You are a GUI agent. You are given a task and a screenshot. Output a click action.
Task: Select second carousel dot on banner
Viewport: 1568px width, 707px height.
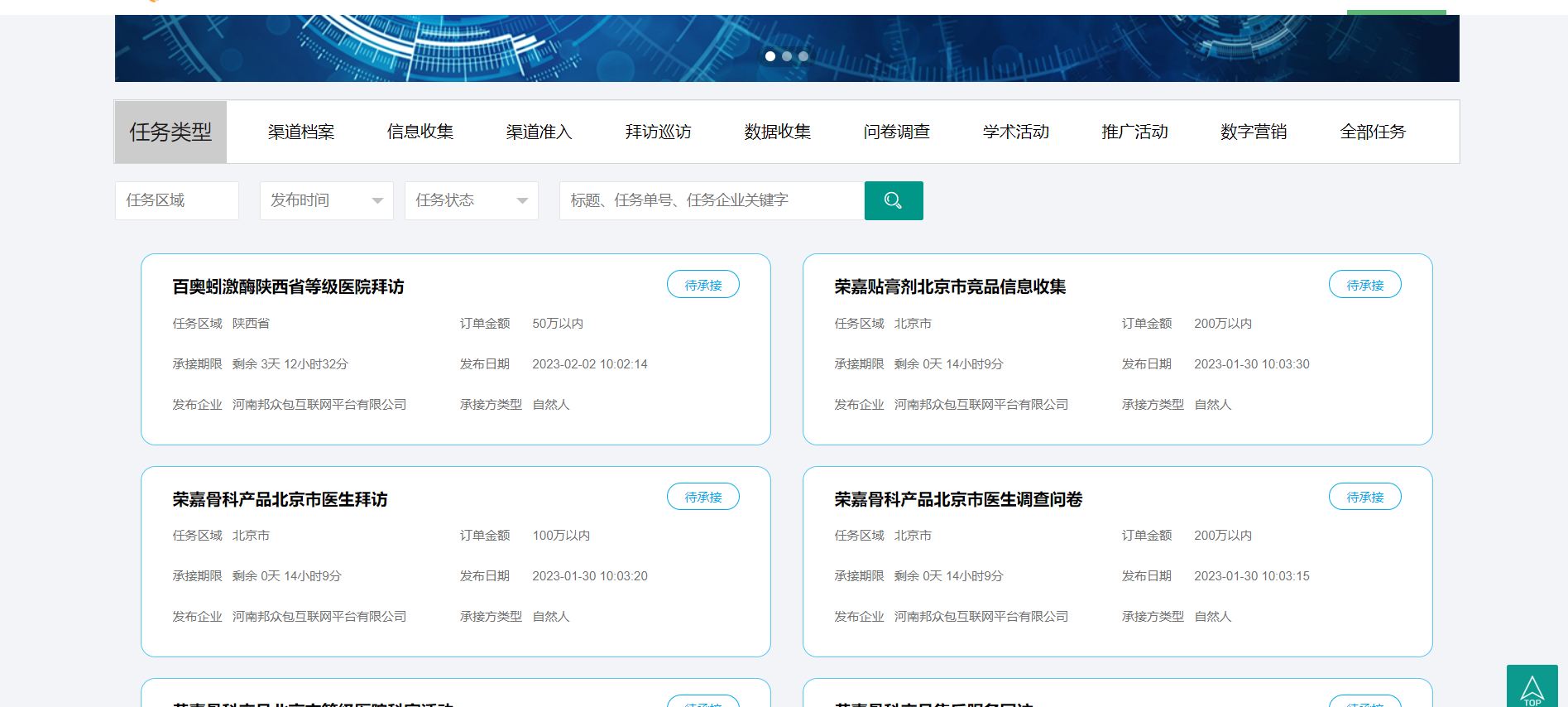(x=787, y=56)
